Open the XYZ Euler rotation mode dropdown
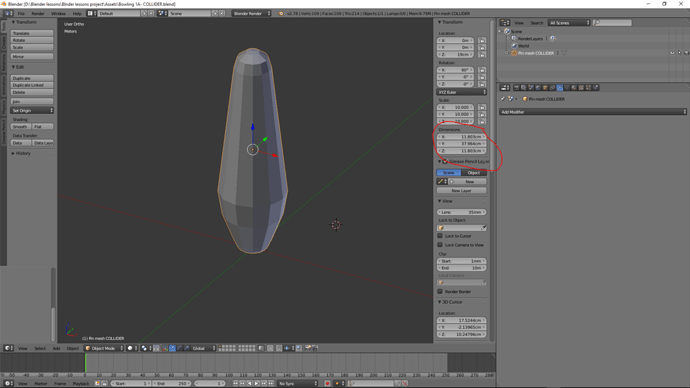Image resolution: width=690 pixels, height=388 pixels. pos(462,92)
